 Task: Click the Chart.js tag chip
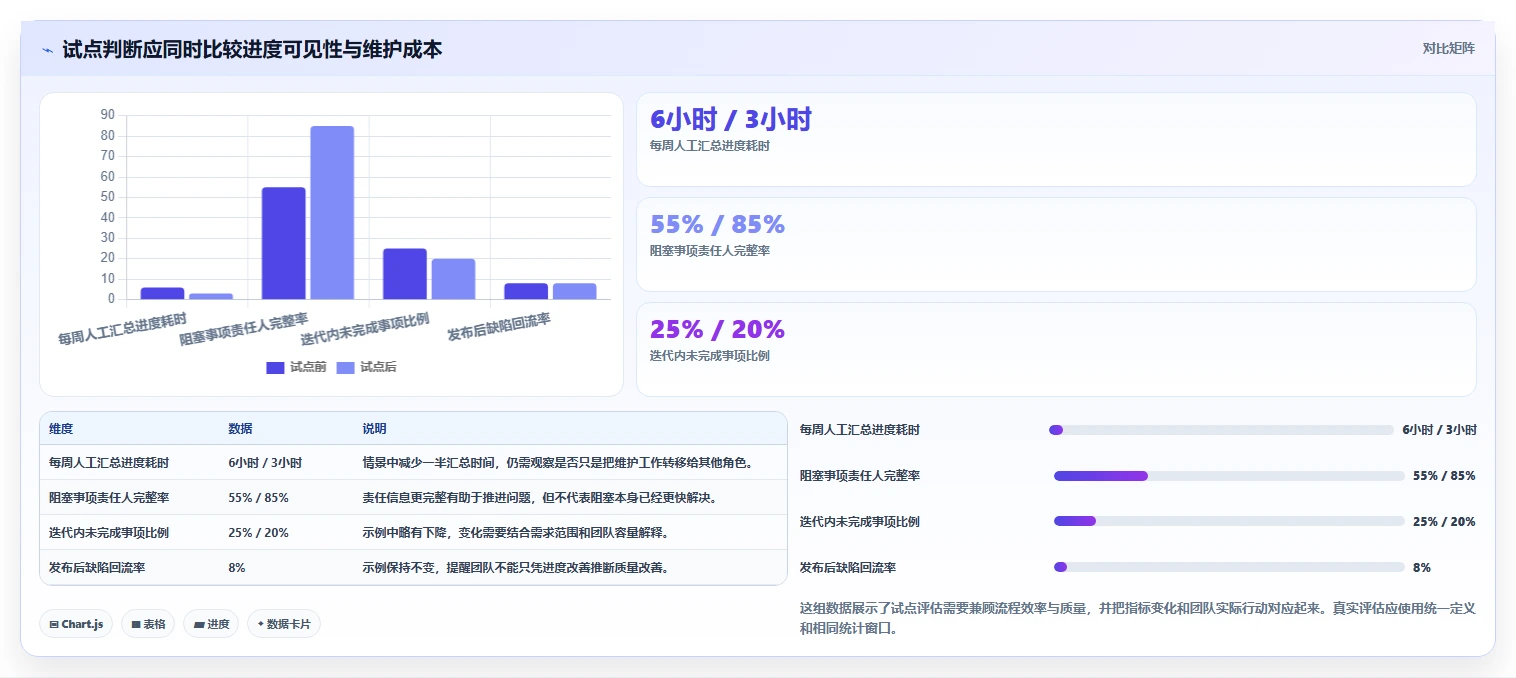77,624
